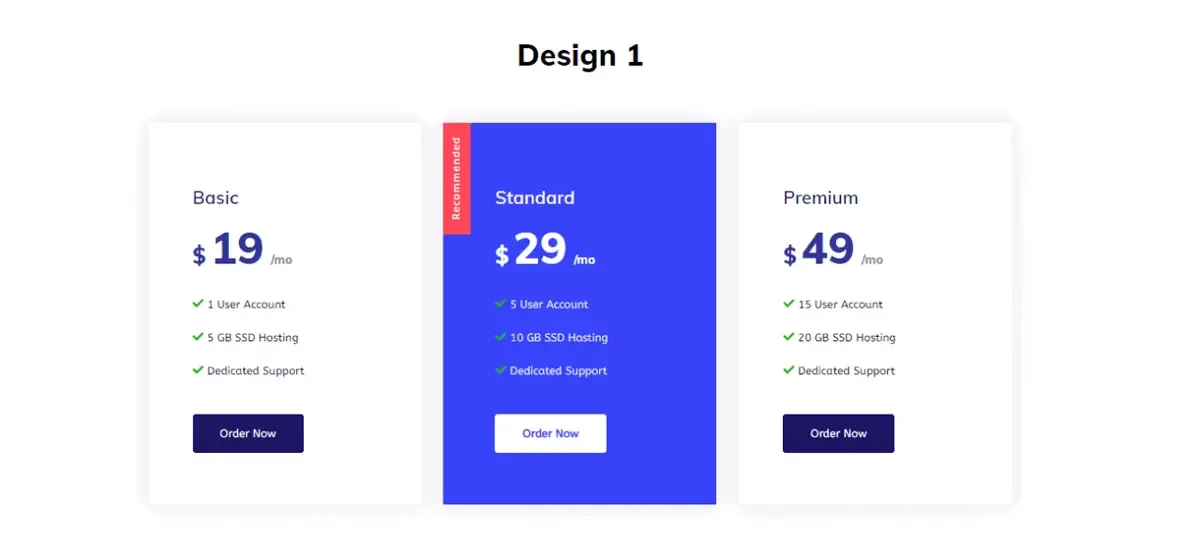The image size is (1200, 560).
Task: Select the Standard plan title
Action: click(535, 198)
